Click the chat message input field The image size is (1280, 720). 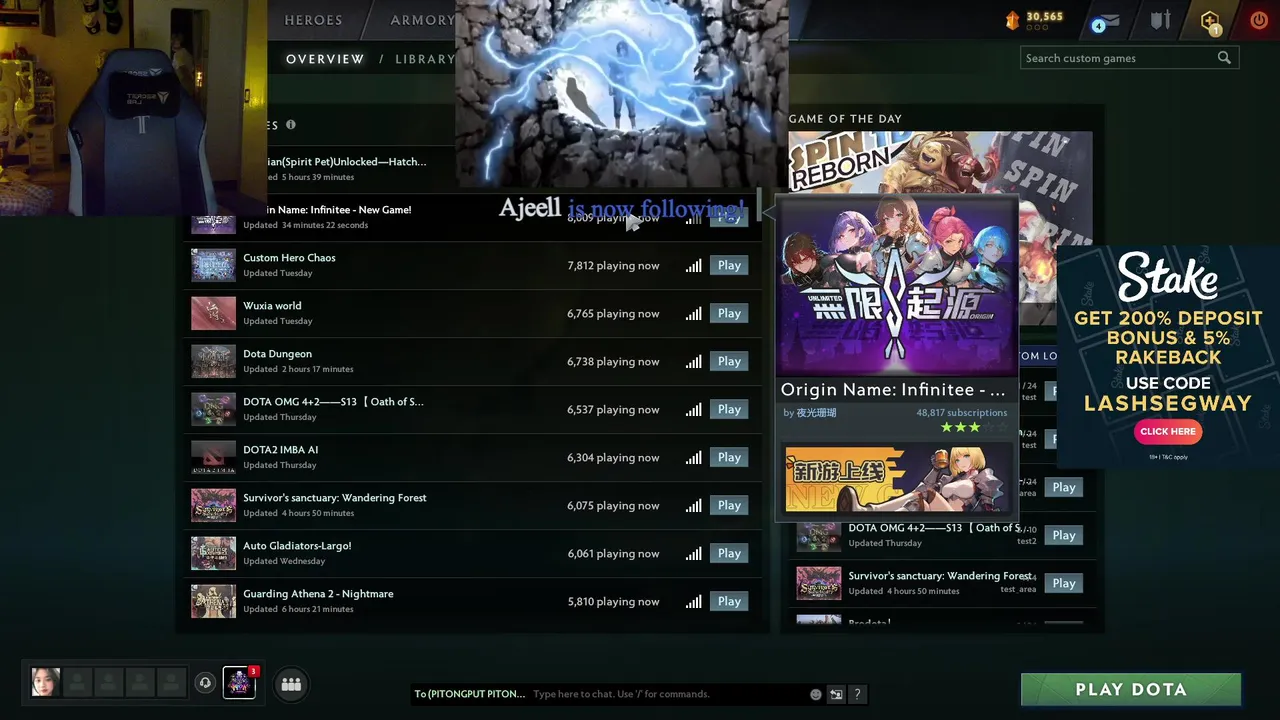(668, 694)
